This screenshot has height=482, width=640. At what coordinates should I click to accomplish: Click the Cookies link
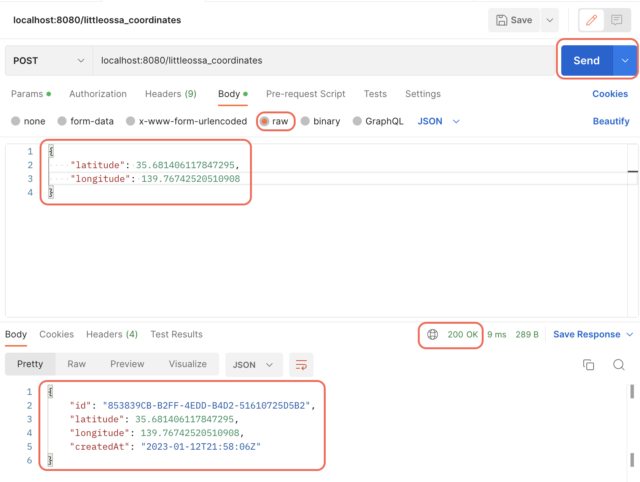tap(610, 94)
